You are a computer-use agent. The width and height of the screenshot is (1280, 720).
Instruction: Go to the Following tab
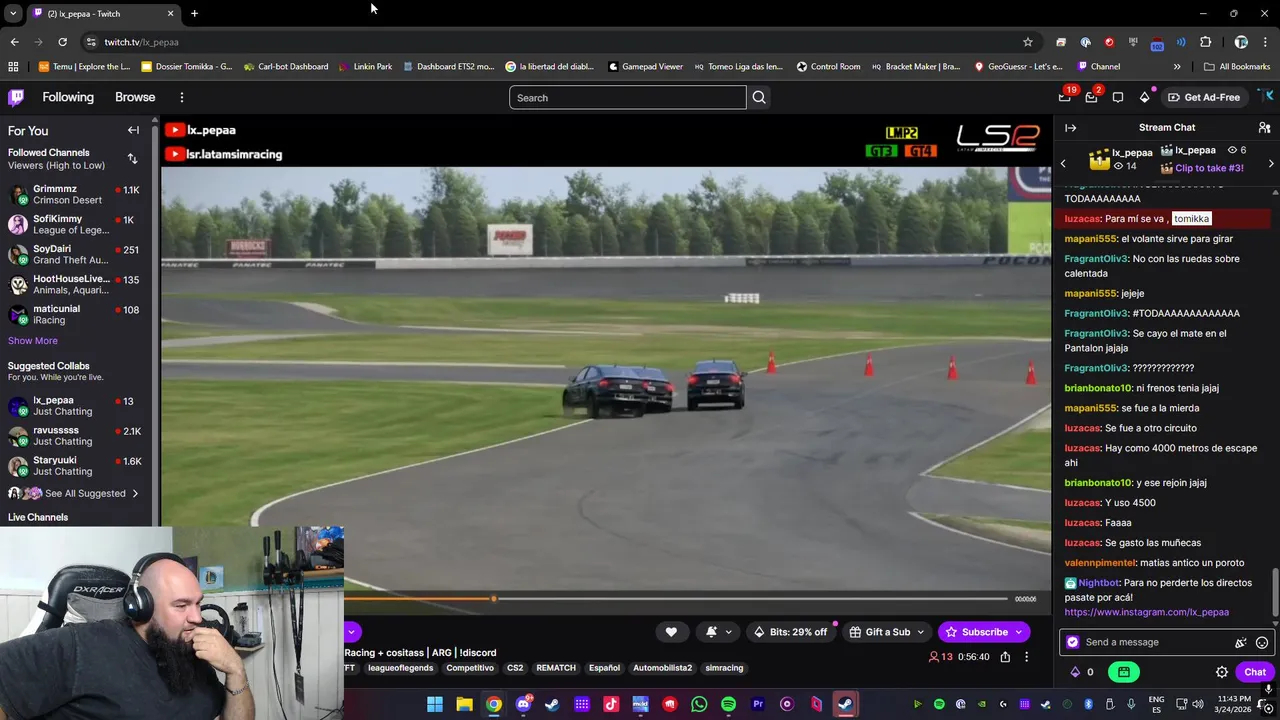(68, 97)
